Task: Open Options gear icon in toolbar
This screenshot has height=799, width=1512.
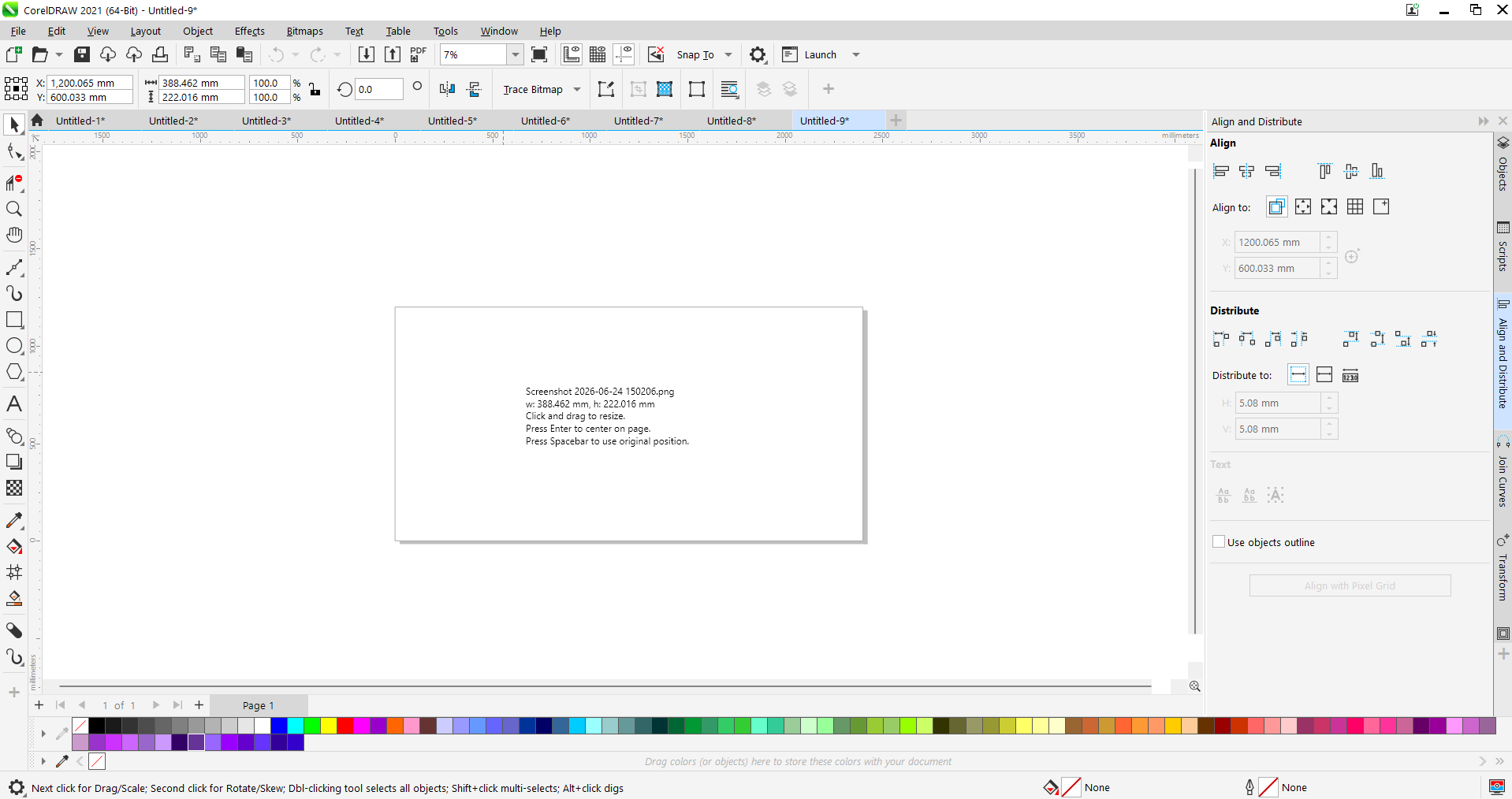Action: click(x=758, y=54)
